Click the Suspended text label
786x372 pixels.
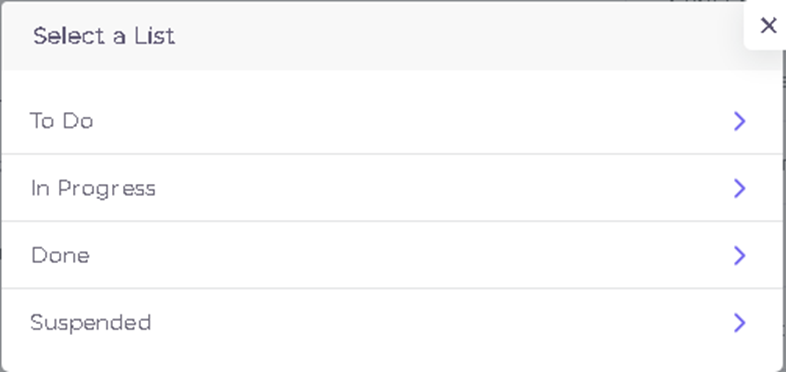pos(90,323)
